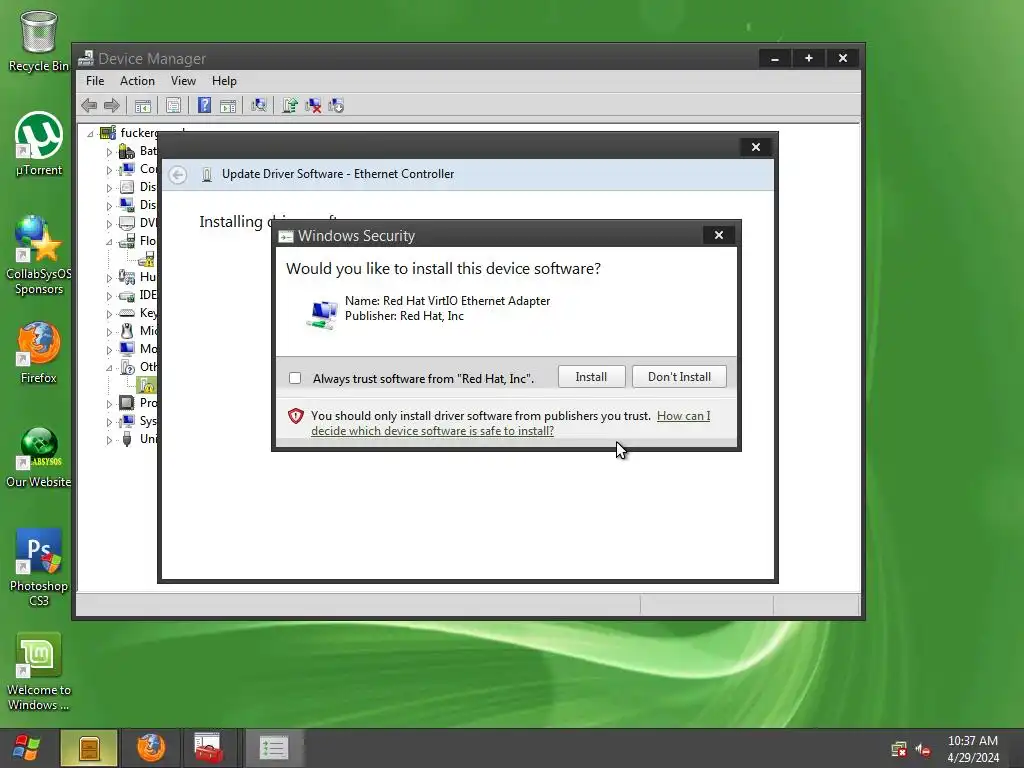Select the Mice category icon in tree
Screen dimensions: 1024x768
[x=127, y=331]
